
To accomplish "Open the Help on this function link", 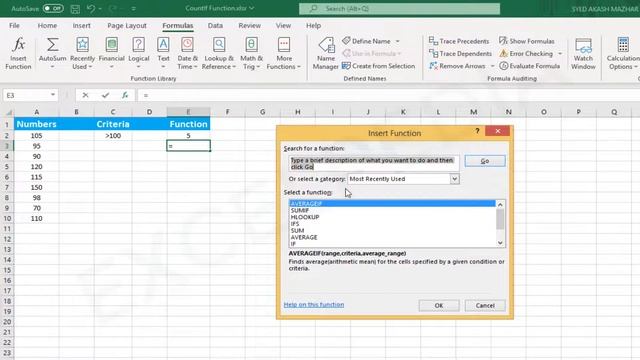I will coord(314,304).
